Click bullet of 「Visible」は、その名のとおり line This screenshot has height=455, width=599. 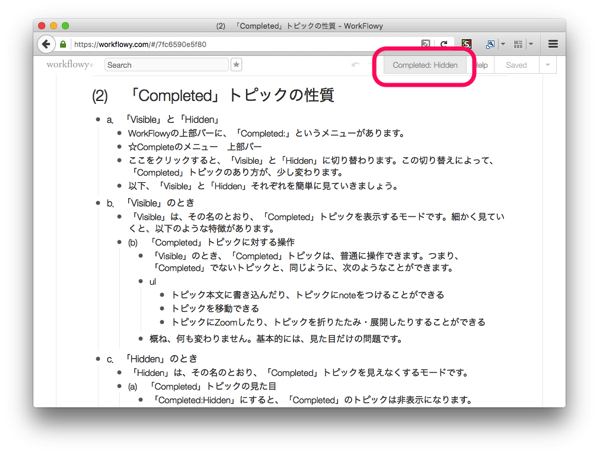tap(119, 217)
